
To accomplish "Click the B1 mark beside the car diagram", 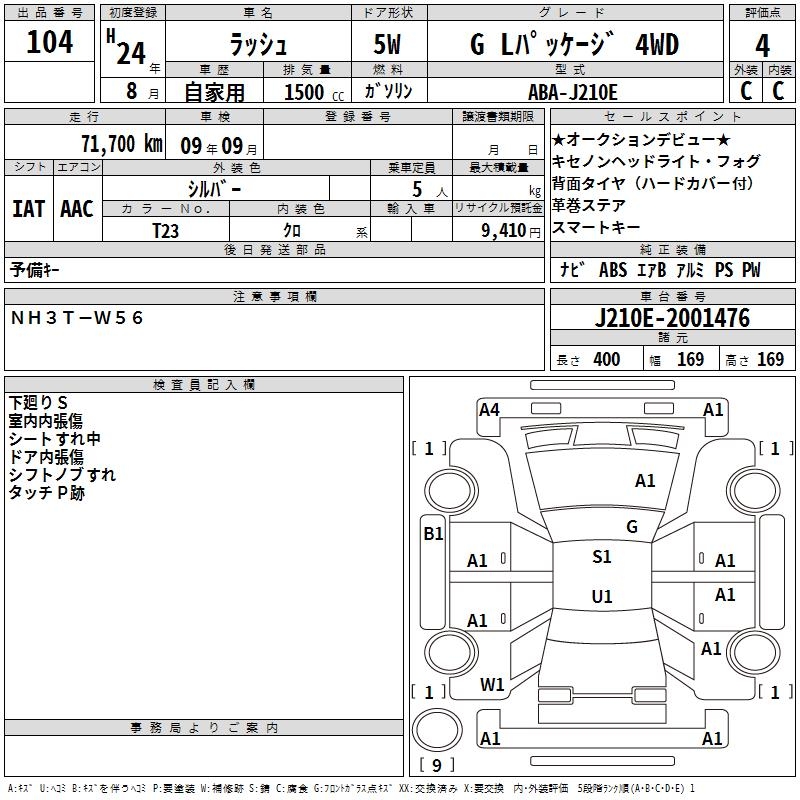I will click(x=433, y=534).
